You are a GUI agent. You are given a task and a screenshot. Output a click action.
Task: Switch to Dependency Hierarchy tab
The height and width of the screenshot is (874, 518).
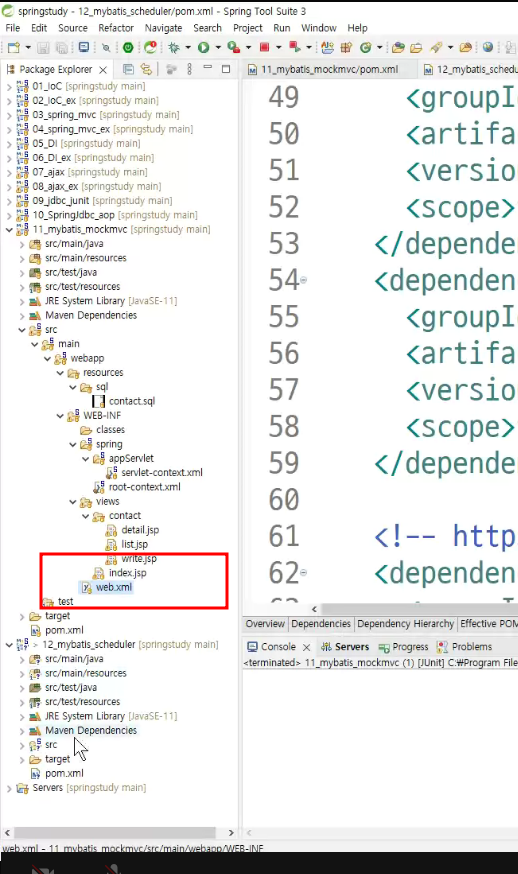(x=405, y=624)
